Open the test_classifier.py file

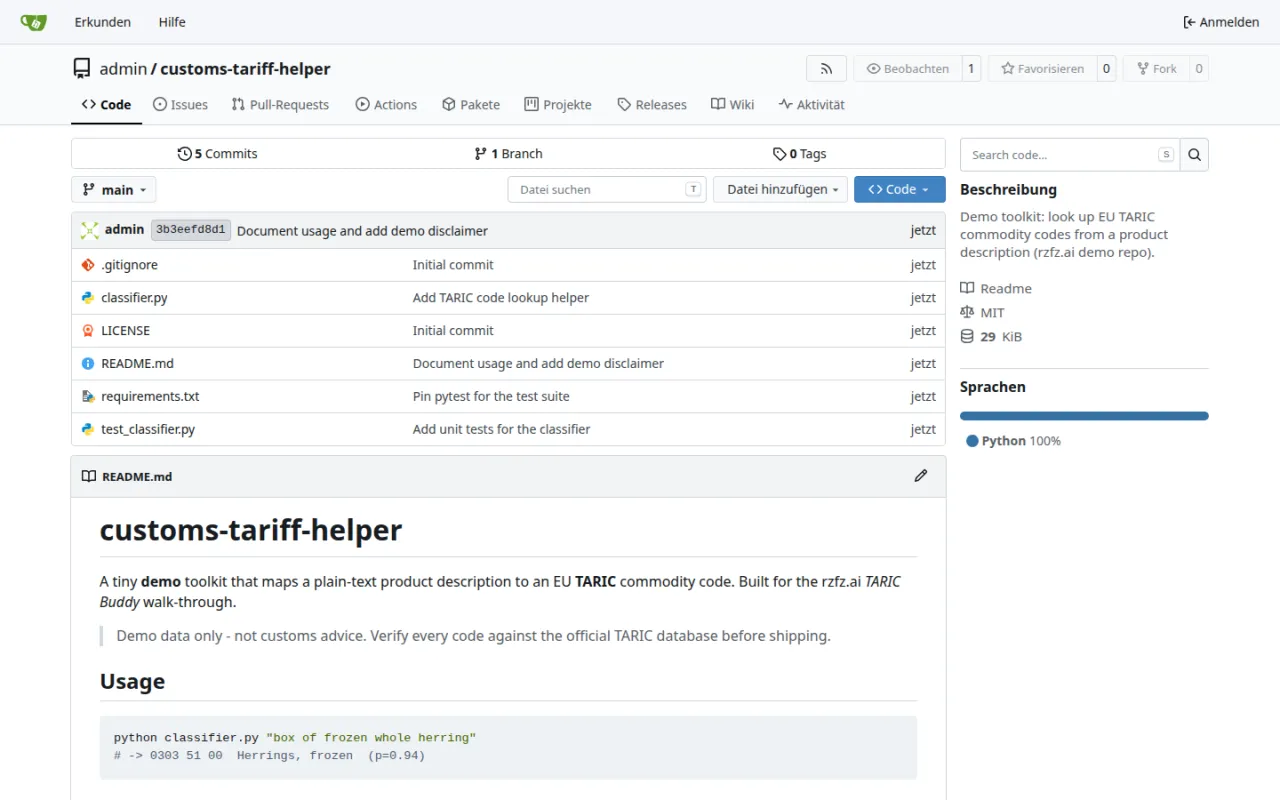pos(148,430)
